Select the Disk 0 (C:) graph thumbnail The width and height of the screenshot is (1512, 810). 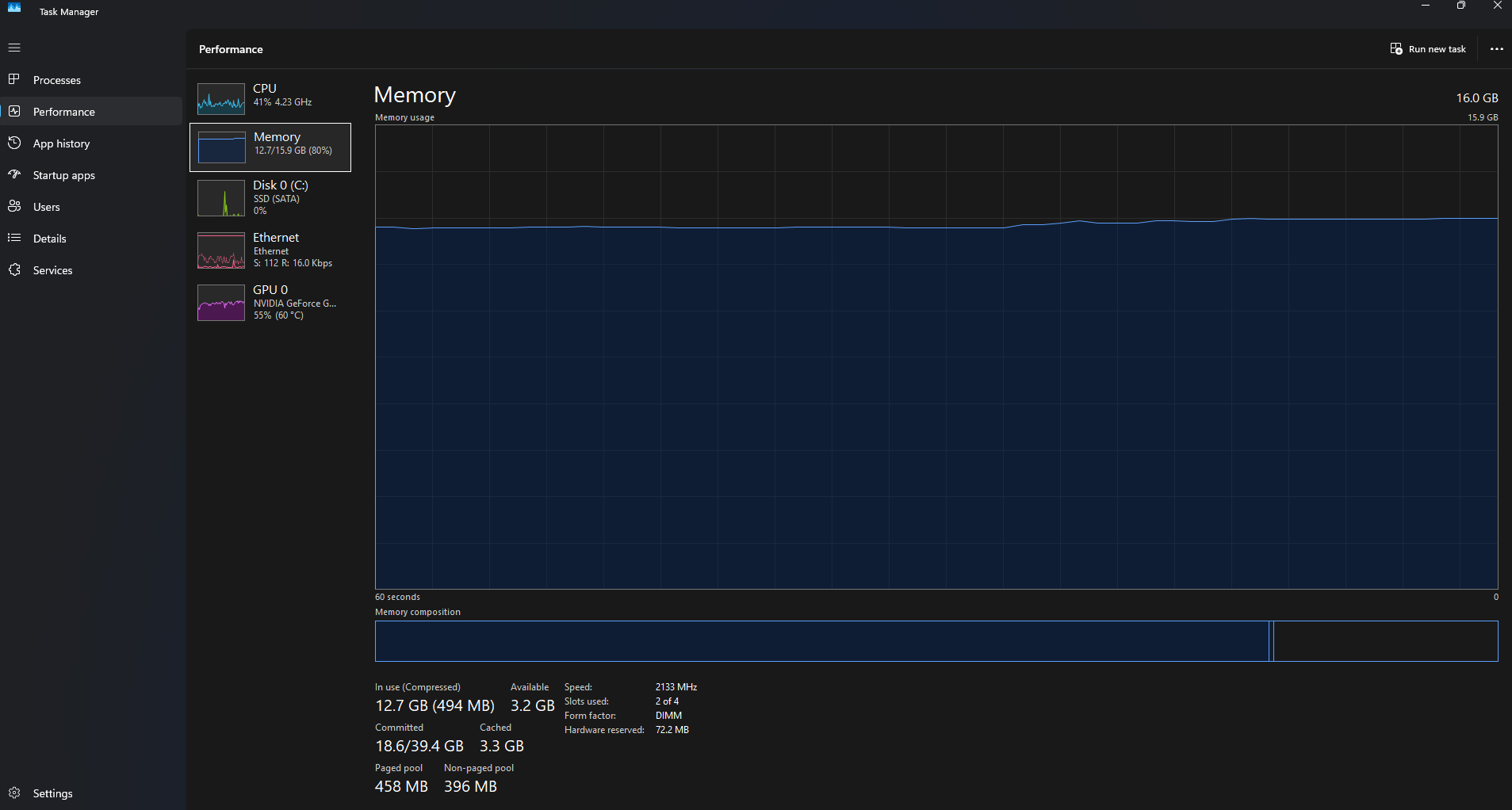coord(221,198)
